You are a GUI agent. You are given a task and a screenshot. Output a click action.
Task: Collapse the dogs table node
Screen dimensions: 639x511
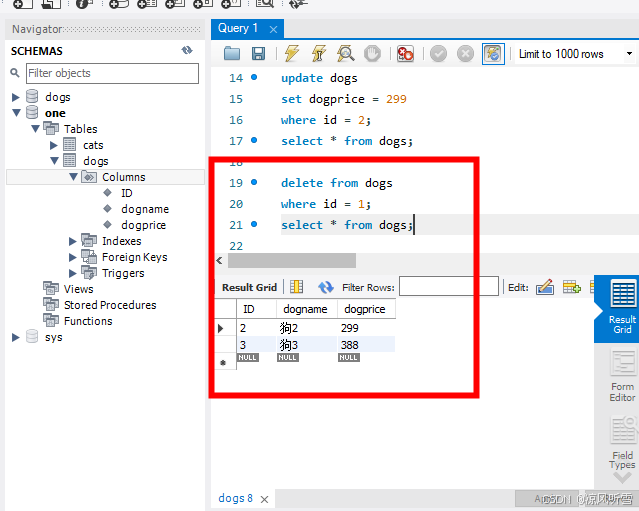(x=55, y=161)
